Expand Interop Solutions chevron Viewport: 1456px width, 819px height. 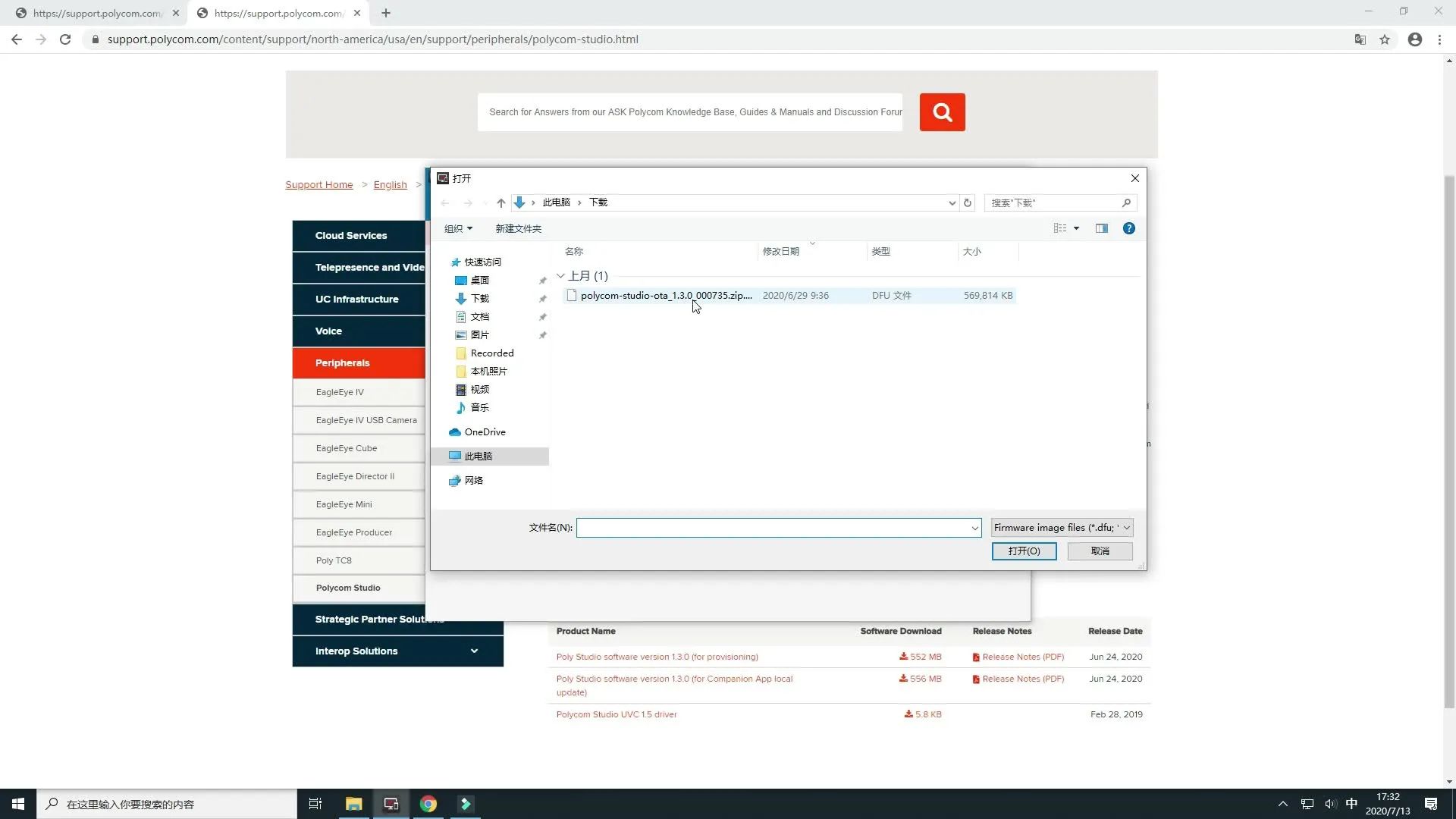click(474, 651)
